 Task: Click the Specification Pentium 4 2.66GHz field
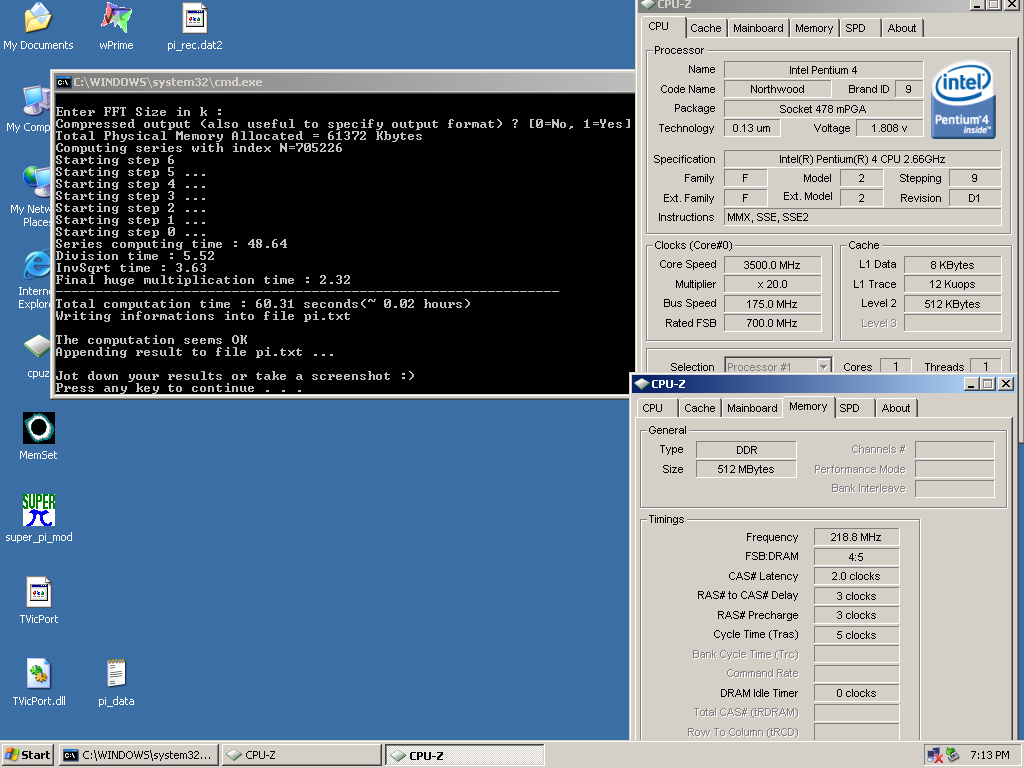[x=862, y=159]
